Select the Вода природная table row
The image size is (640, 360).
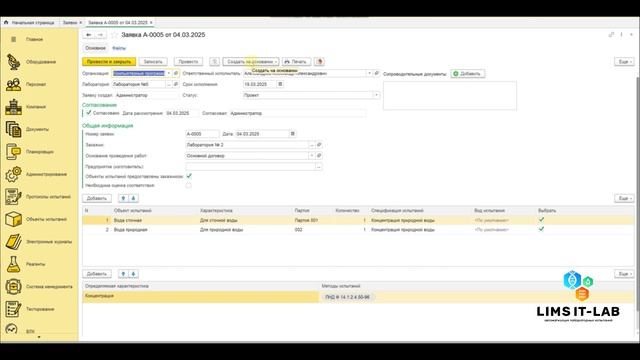click(x=358, y=229)
